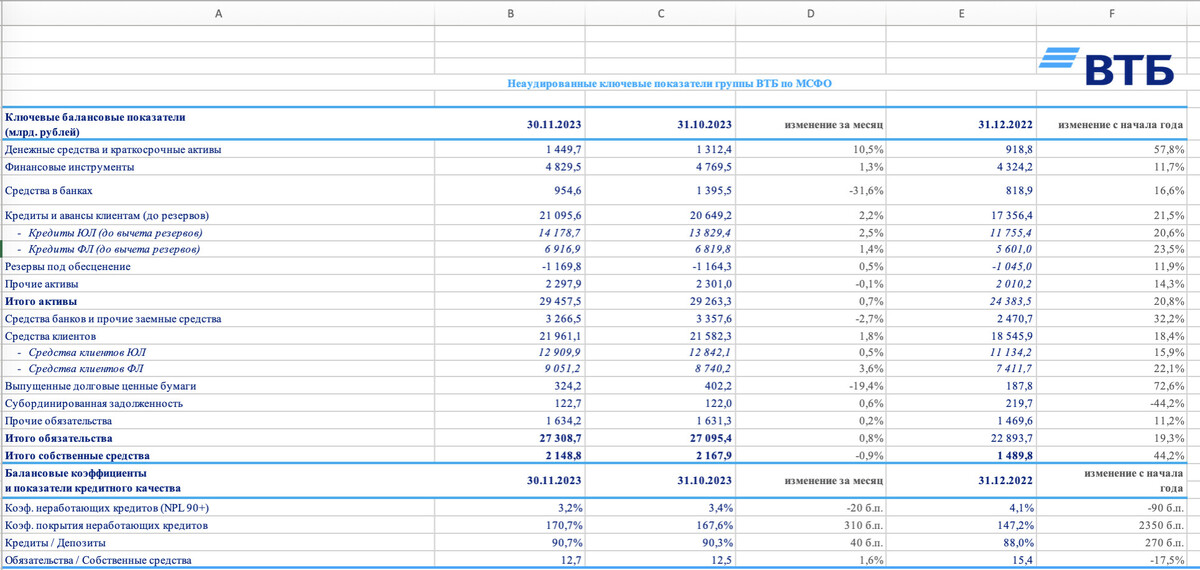Select the 'Прочие активы' row label
The image size is (1200, 570).
42,284
